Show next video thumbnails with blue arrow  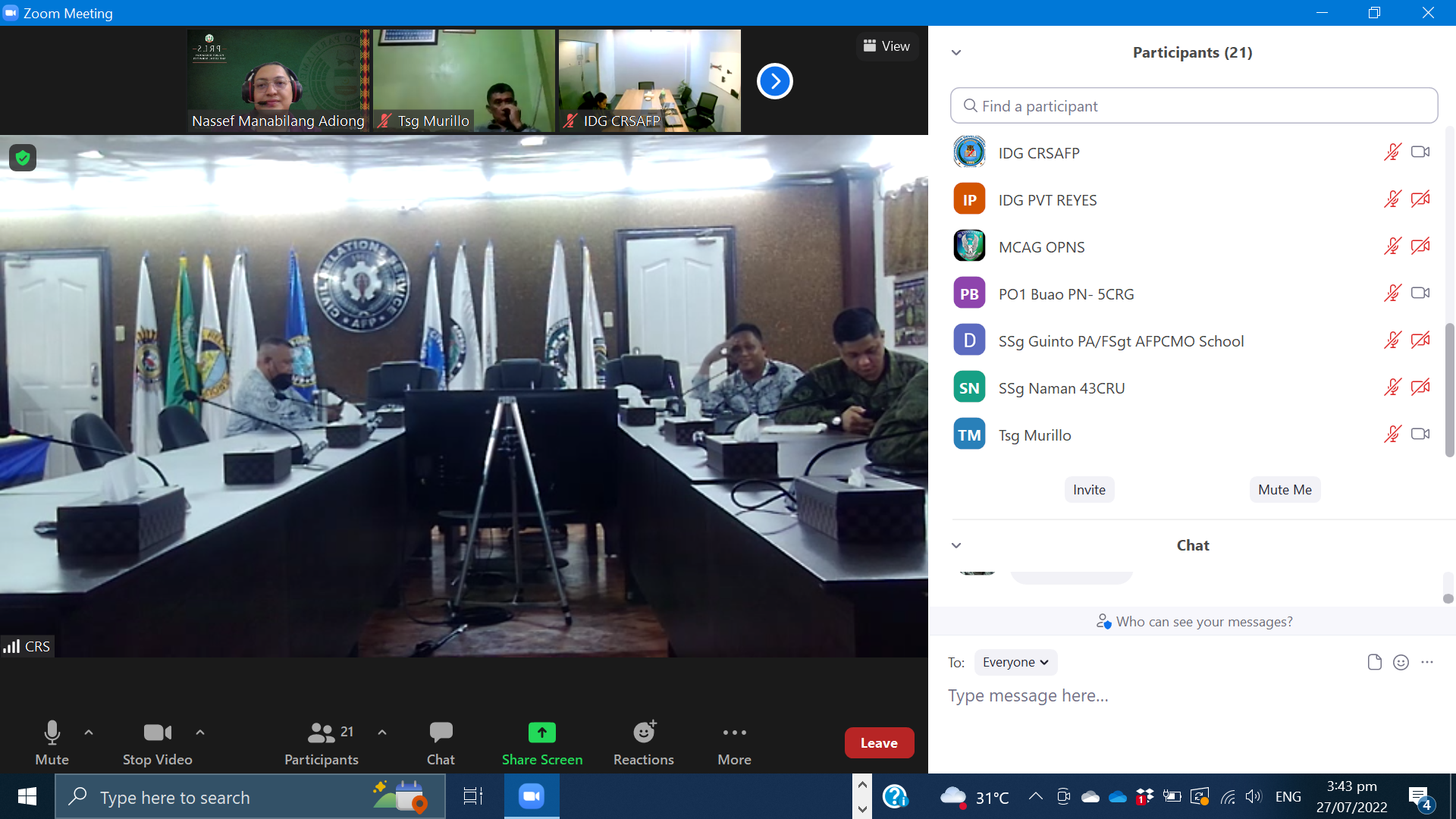click(x=774, y=81)
